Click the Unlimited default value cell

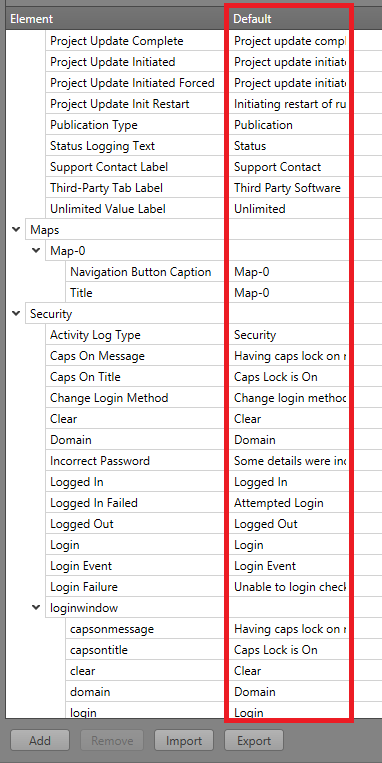[290, 209]
